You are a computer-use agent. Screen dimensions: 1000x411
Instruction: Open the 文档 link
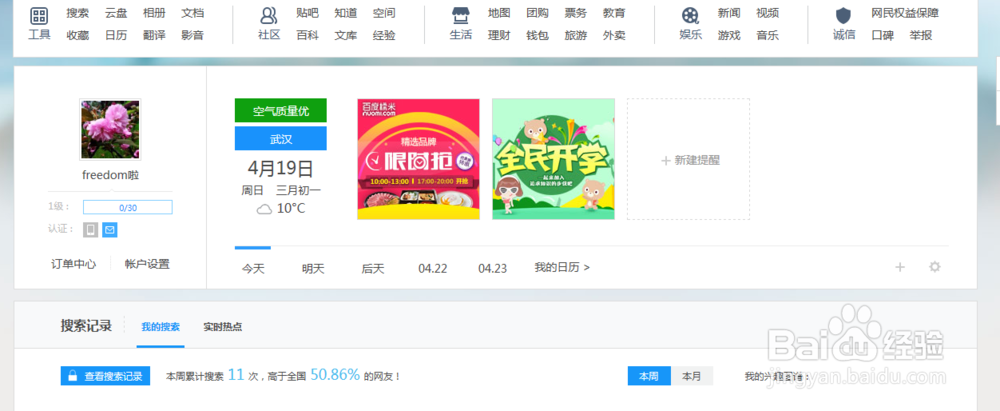click(193, 13)
